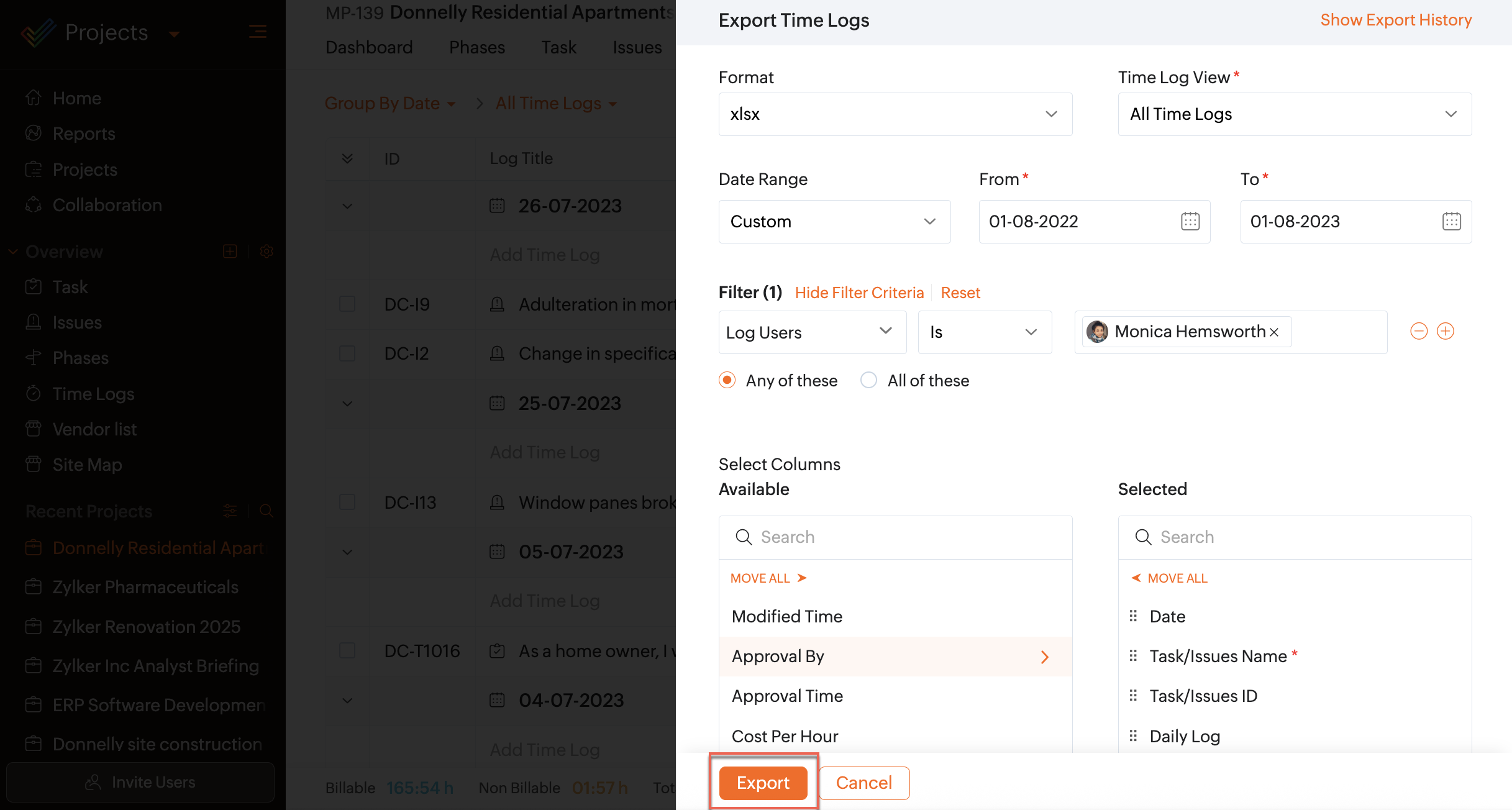
Task: Open the From date calendar picker
Action: [1190, 222]
